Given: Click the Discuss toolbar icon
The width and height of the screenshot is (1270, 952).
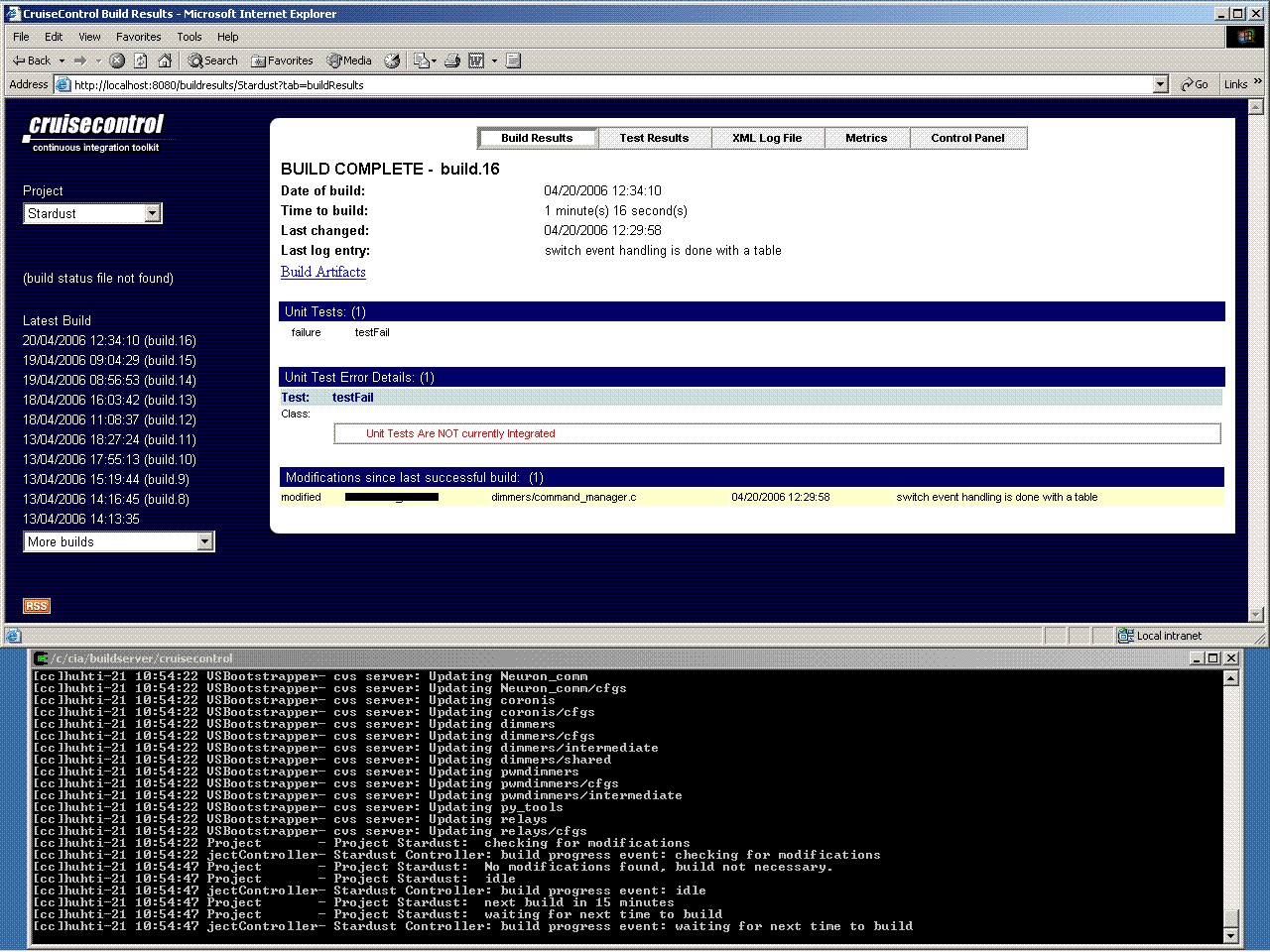Looking at the screenshot, I should 513,60.
